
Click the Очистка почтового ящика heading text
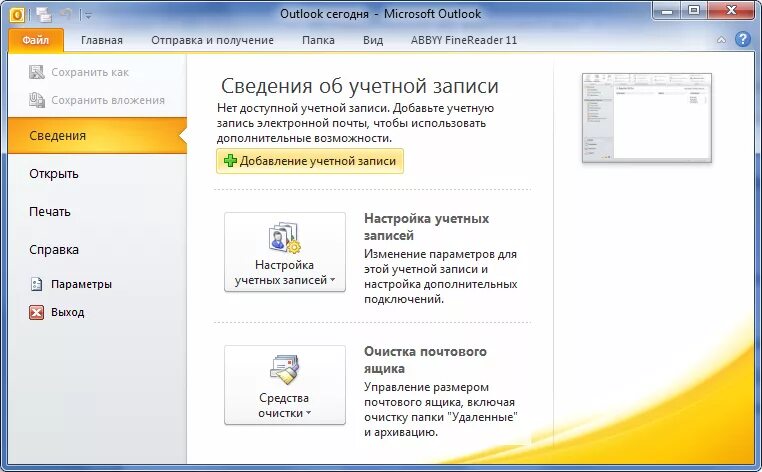click(x=425, y=359)
